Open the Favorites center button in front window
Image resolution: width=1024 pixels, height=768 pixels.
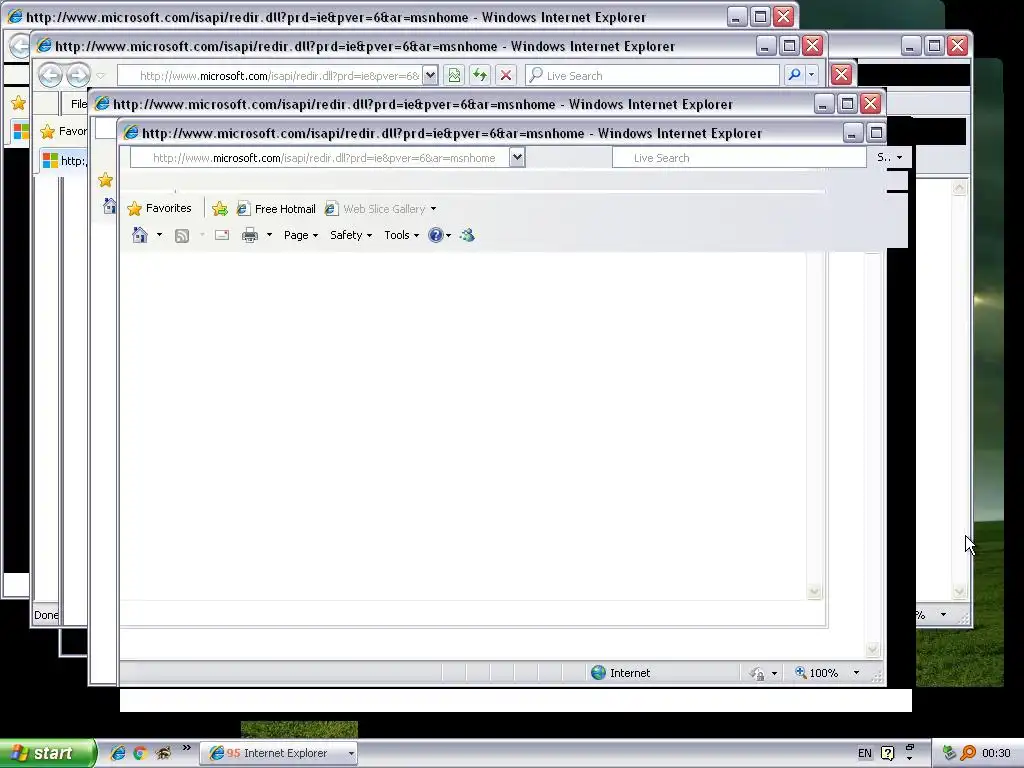coord(159,208)
